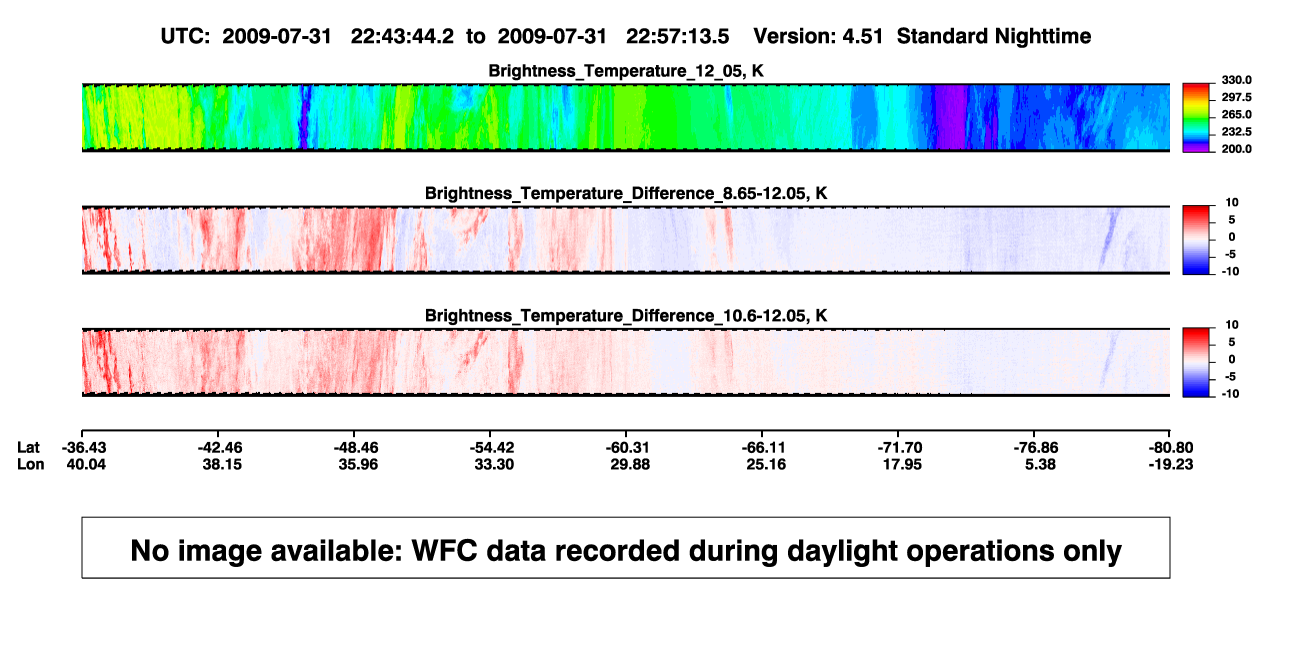Click the "Brightness_Temperature_Difference_10.6-12.05, K" title
The height and width of the screenshot is (667, 1300).
(626, 316)
